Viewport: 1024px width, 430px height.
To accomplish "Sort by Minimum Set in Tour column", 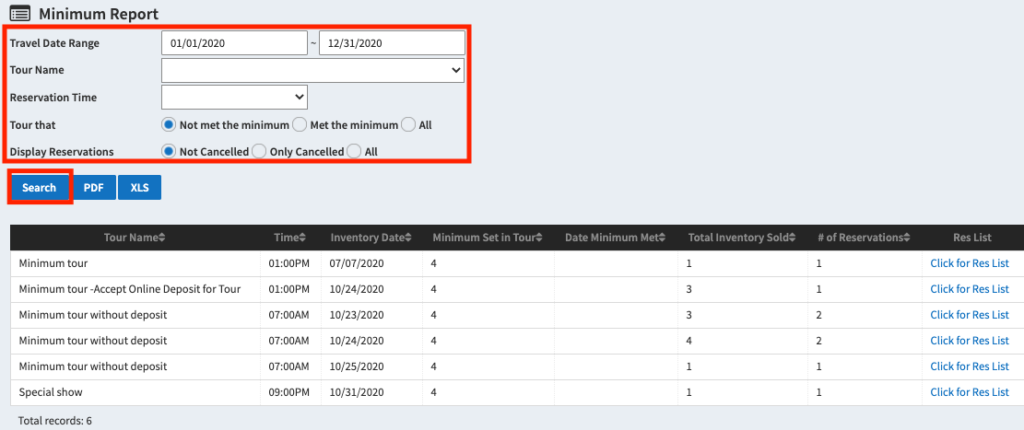I will [x=488, y=238].
